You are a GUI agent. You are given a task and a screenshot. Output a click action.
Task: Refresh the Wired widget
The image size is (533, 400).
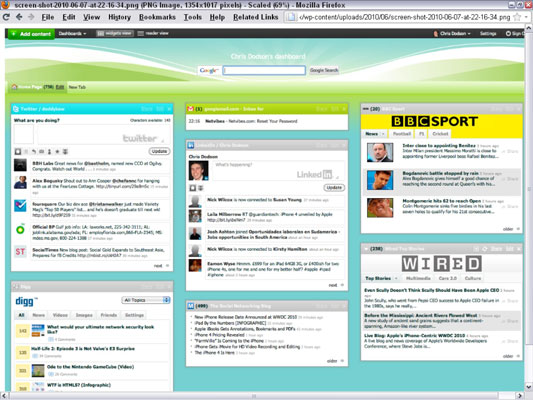pyautogui.click(x=484, y=249)
